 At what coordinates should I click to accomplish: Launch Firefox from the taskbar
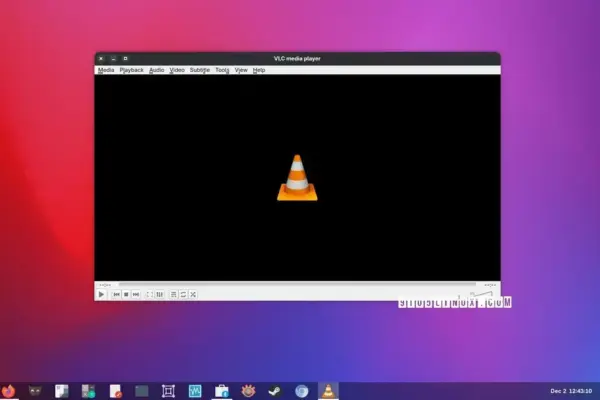pos(8,391)
